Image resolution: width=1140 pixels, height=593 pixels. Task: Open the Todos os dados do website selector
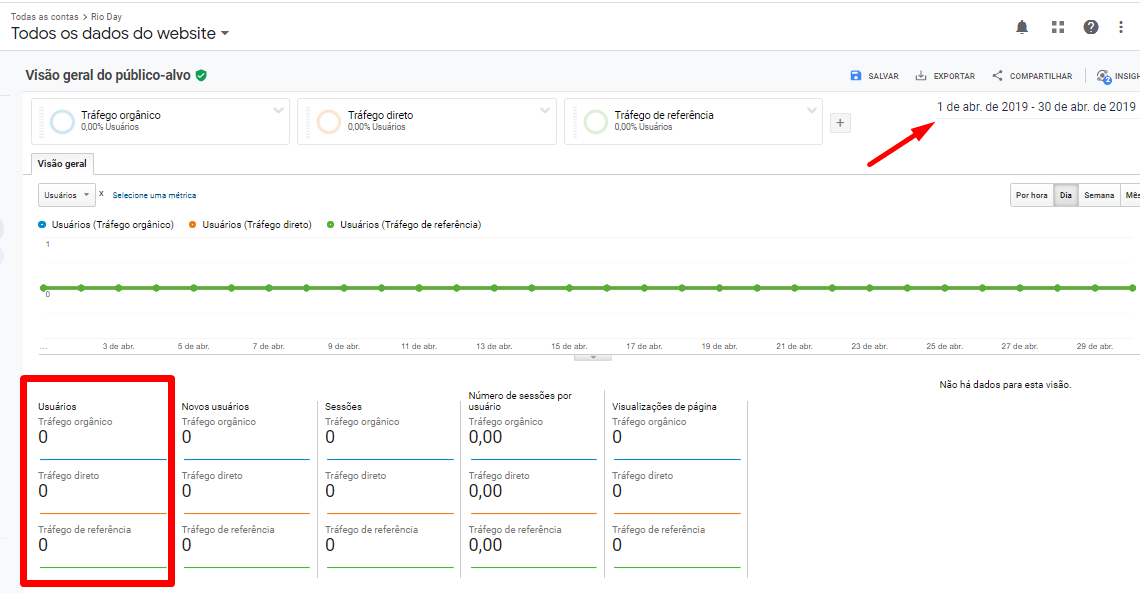point(120,34)
